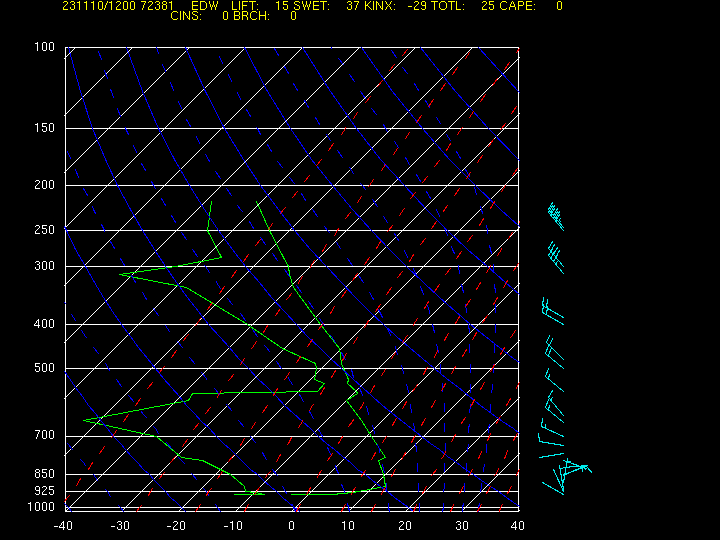
Task: Click the date-time stamp 231110/1200
Action: [100, 6]
